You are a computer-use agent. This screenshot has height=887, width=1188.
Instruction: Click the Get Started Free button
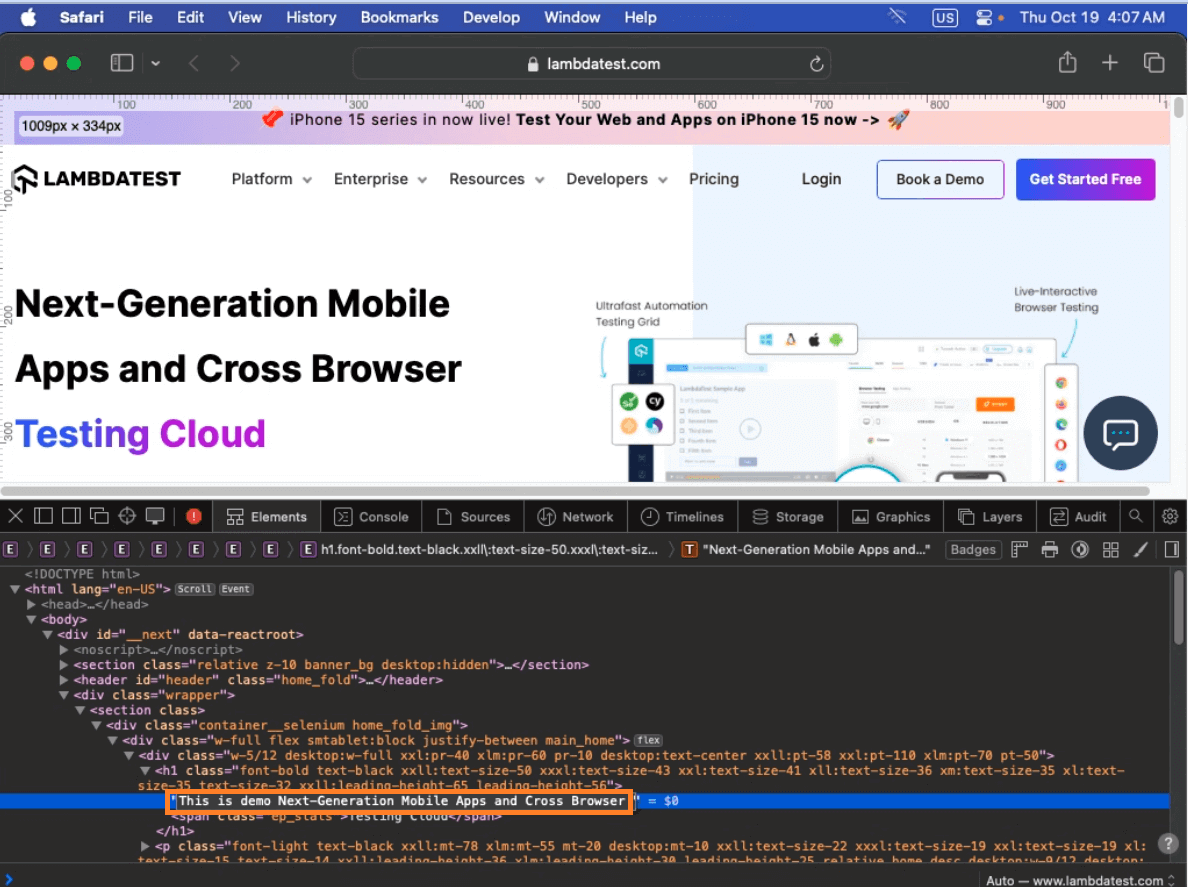click(x=1085, y=179)
